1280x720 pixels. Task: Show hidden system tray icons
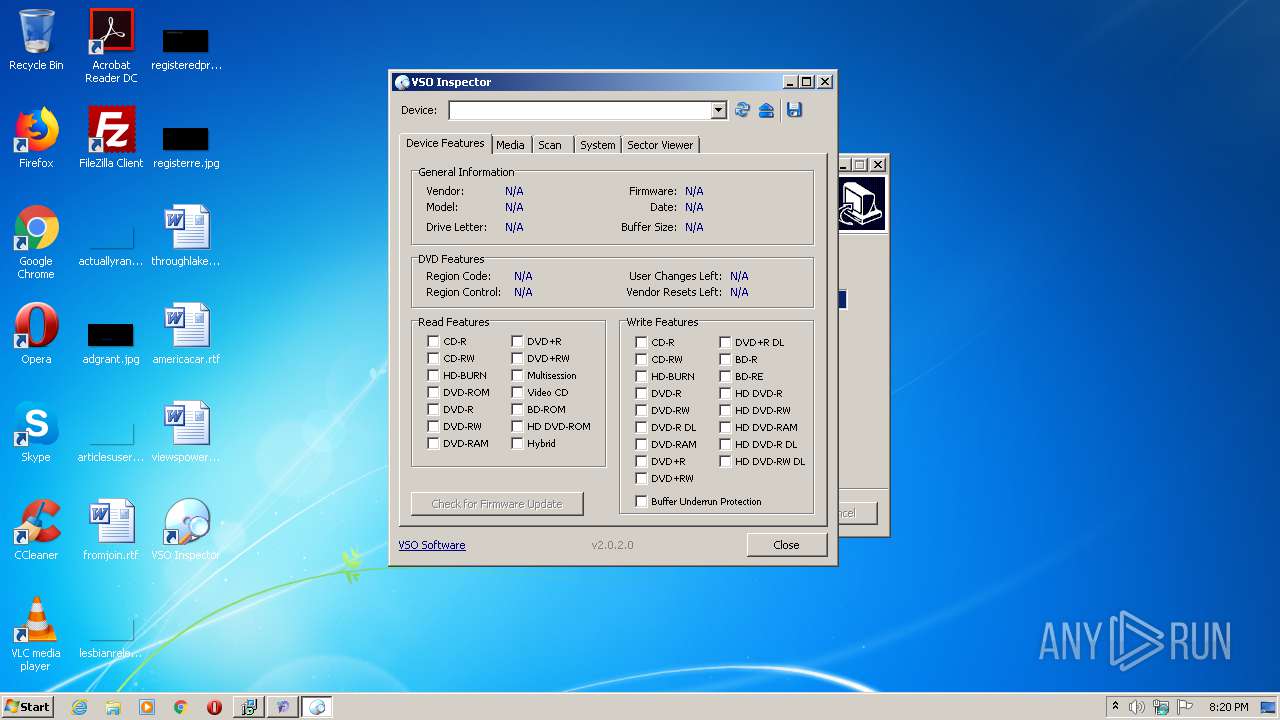(x=1115, y=707)
